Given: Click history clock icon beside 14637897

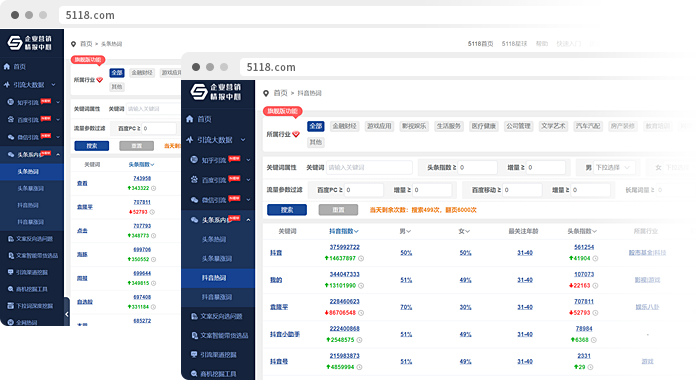Looking at the screenshot, I should 361,258.
